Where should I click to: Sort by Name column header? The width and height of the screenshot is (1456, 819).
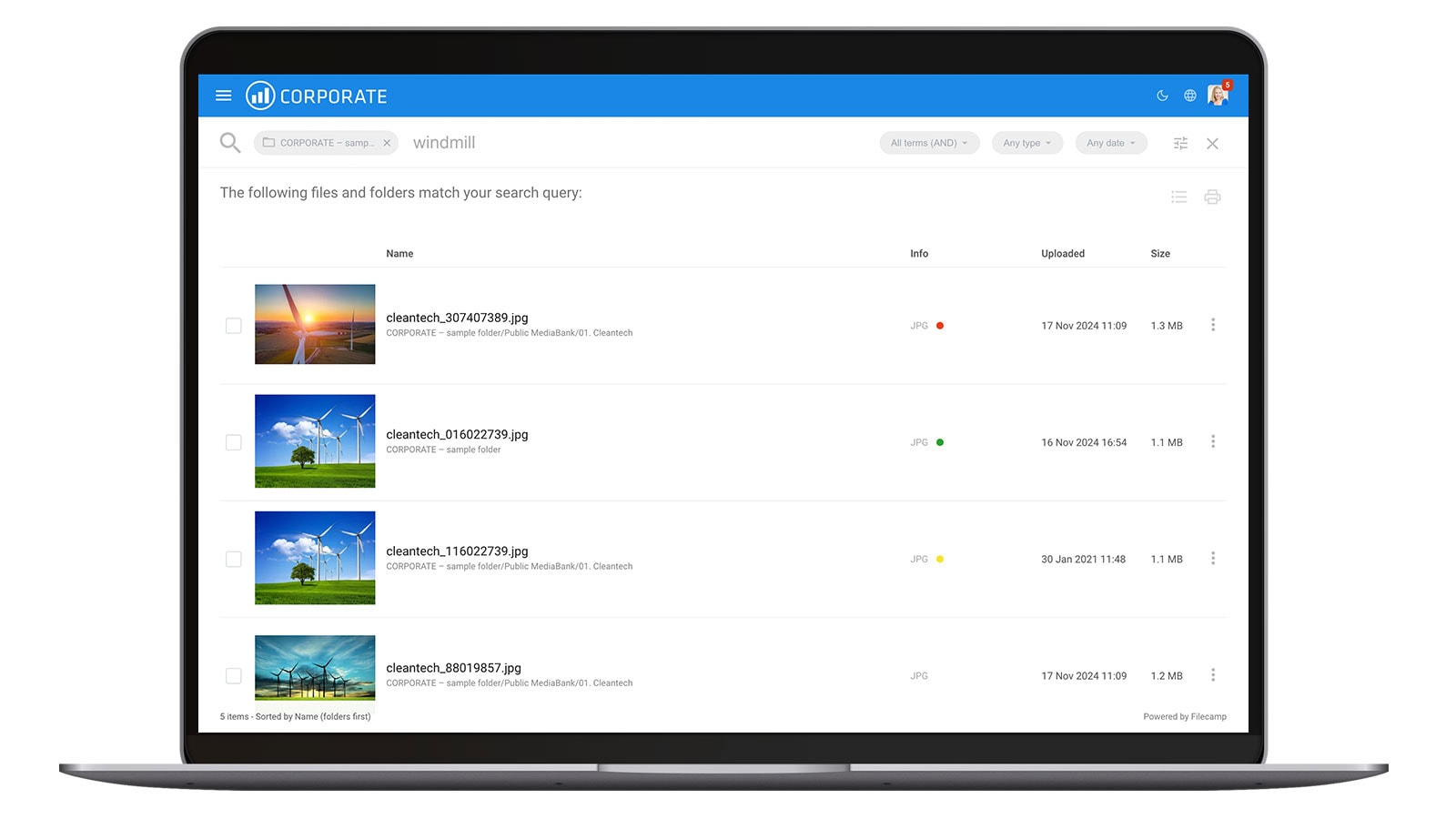click(x=399, y=254)
